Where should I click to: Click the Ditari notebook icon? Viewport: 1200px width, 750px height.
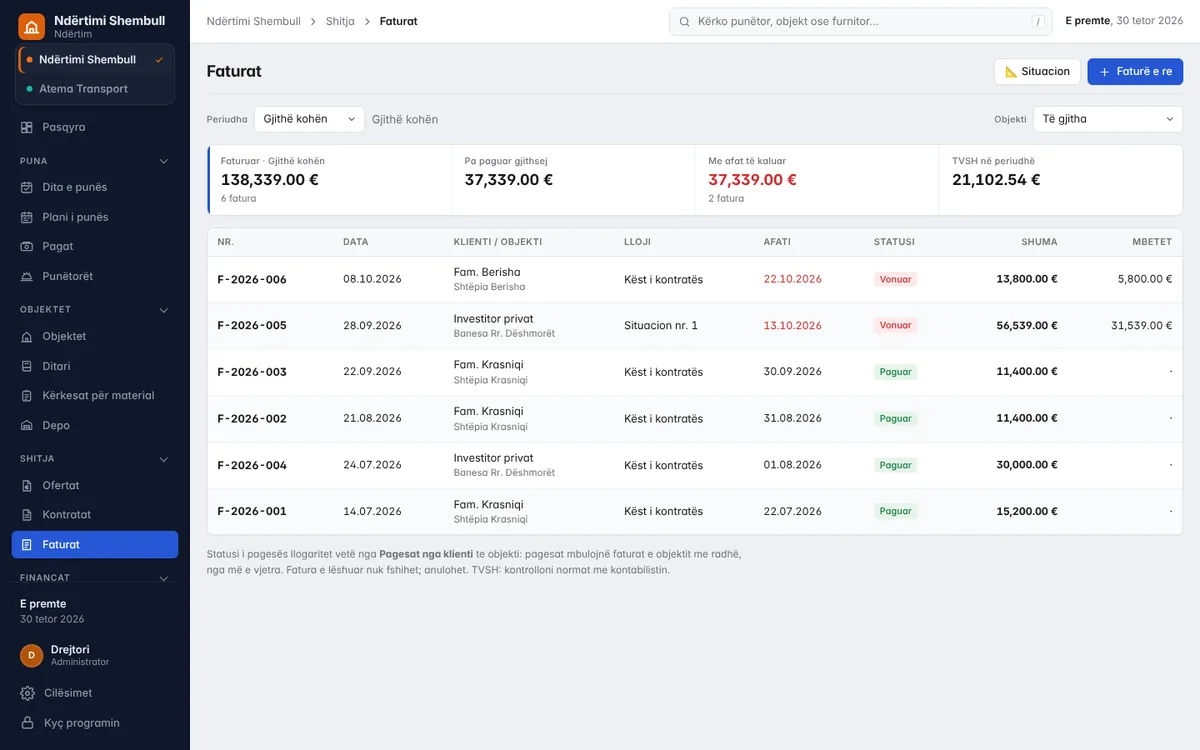point(27,366)
